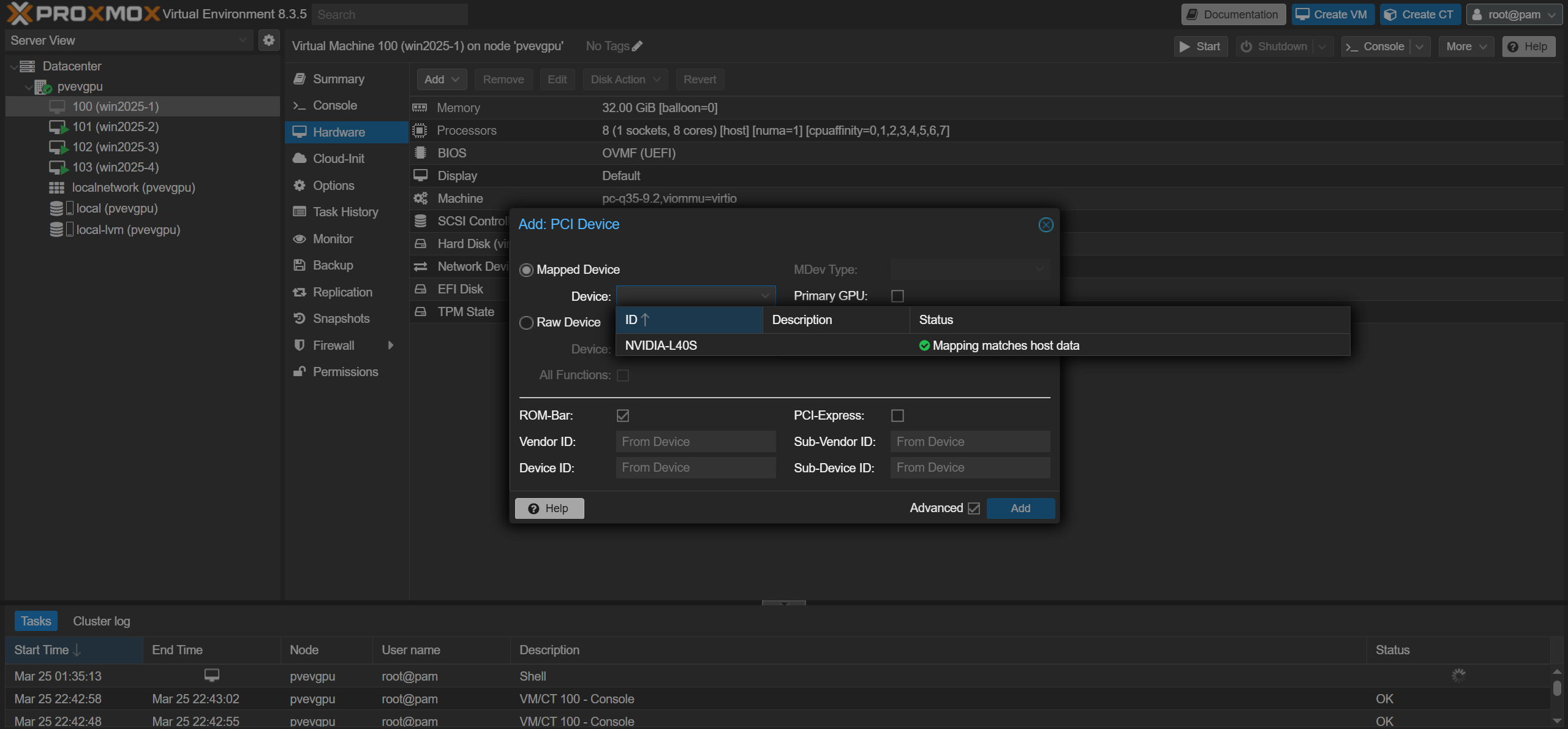The height and width of the screenshot is (729, 1568).
Task: Click the Display monitor icon in hardware list
Action: [x=420, y=176]
